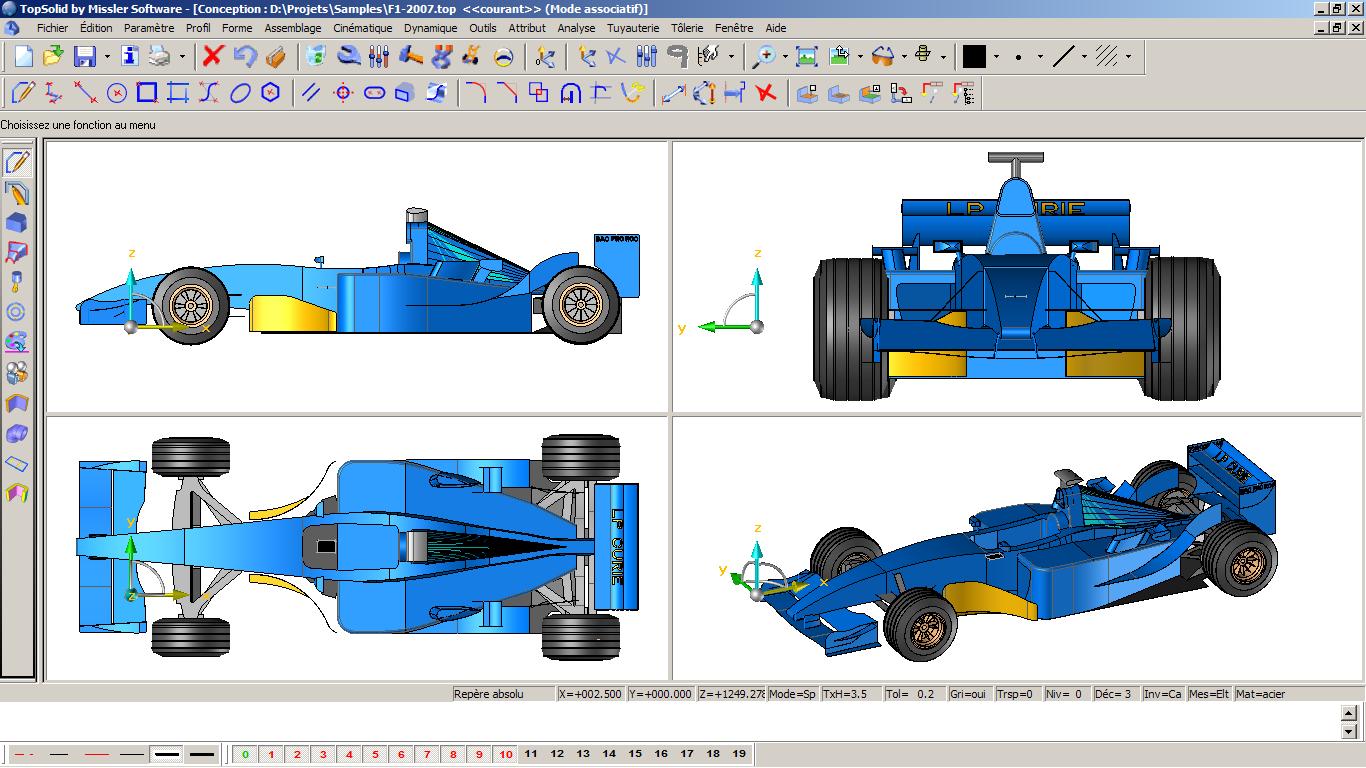1366x768 pixels.
Task: Pick the rectangle drawing tool
Action: point(147,94)
